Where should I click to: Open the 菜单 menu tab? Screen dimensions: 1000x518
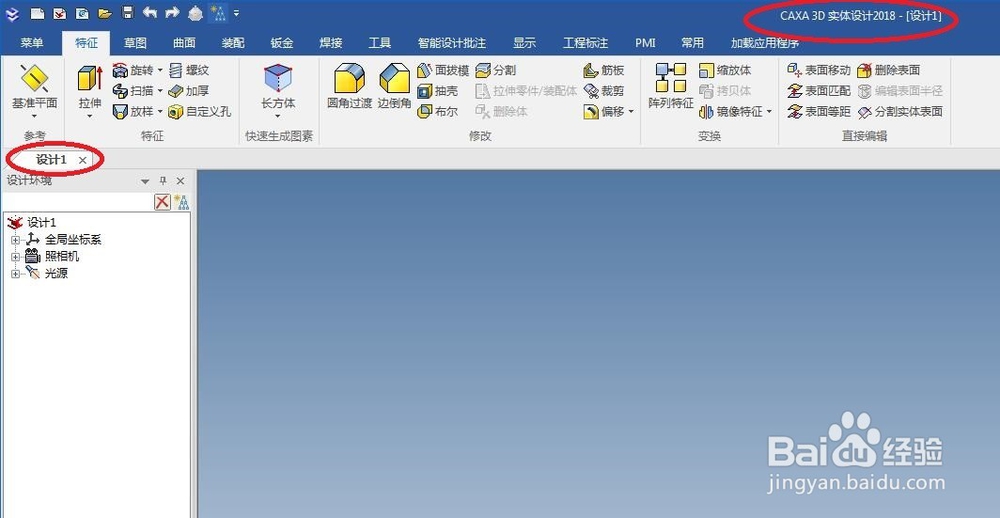tap(31, 43)
